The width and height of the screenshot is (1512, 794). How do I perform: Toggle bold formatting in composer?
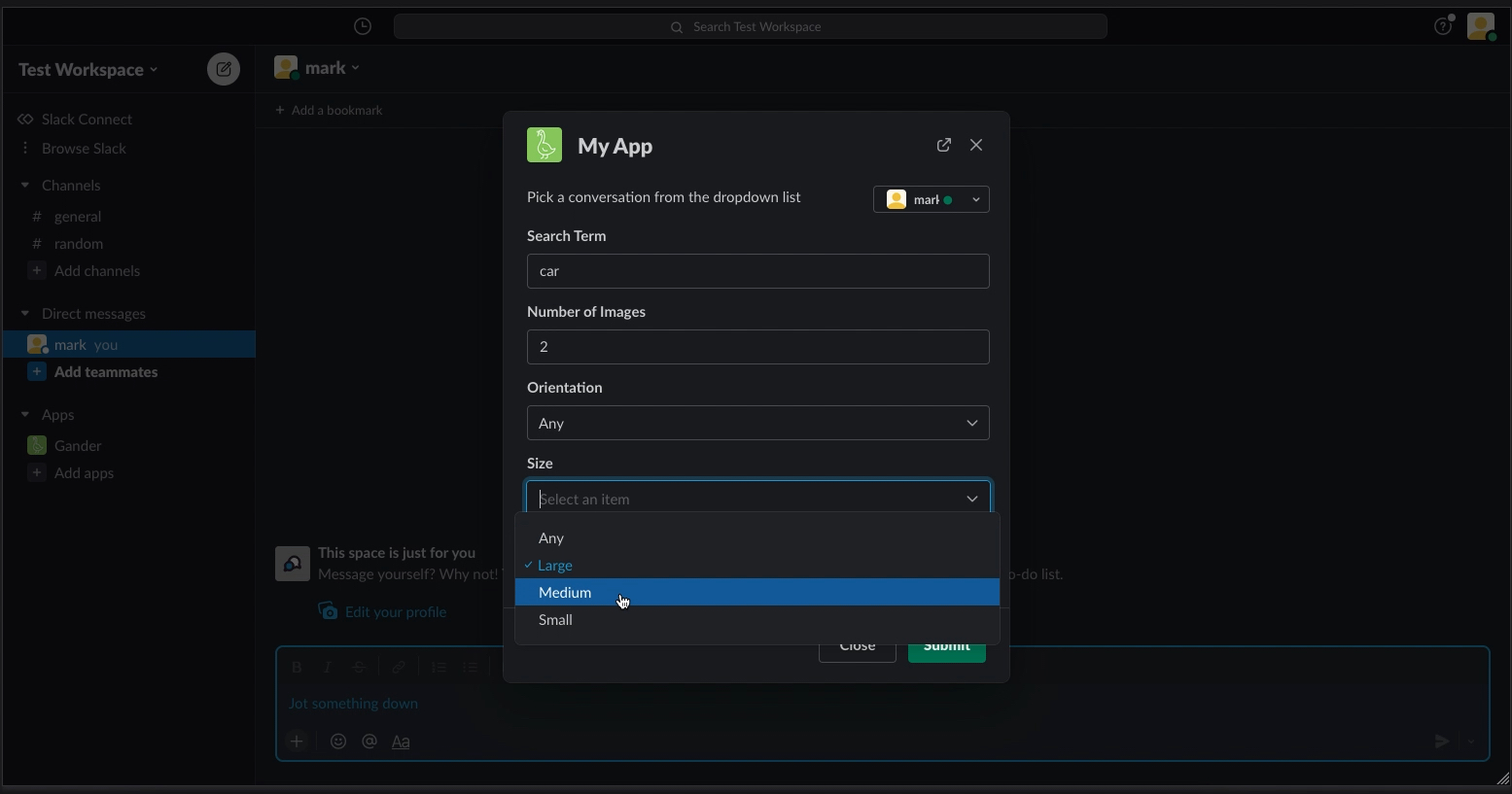coord(297,667)
